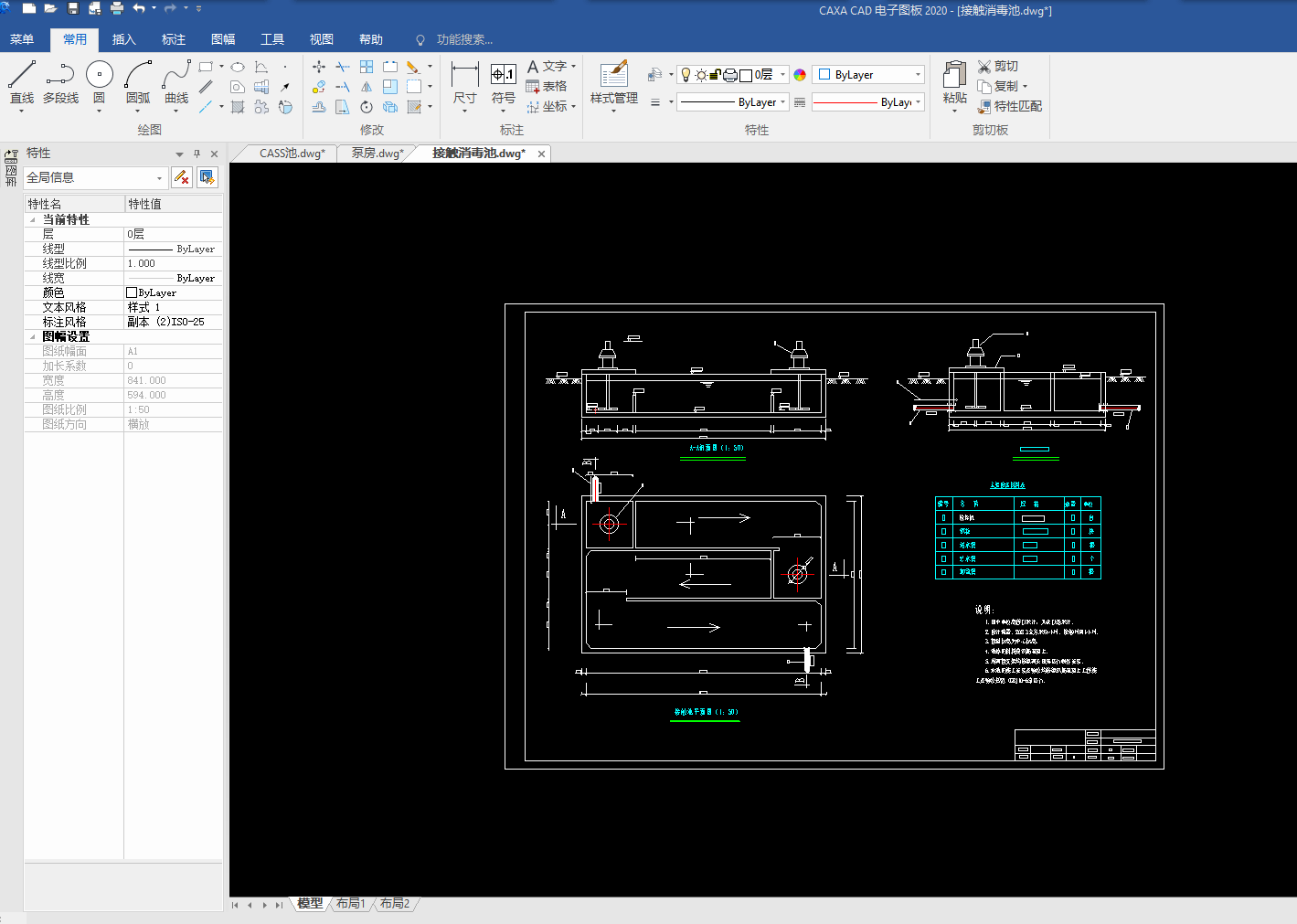Expand the 复制 copy dropdown arrow
The image size is (1297, 924).
(1025, 87)
